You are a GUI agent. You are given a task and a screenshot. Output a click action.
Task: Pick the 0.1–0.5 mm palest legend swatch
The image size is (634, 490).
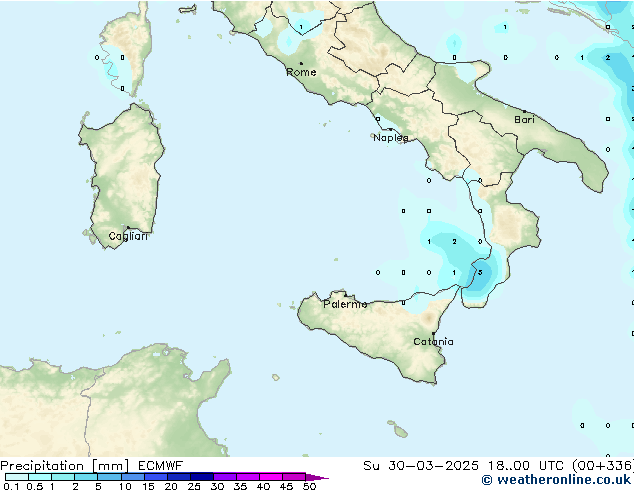coord(17,477)
